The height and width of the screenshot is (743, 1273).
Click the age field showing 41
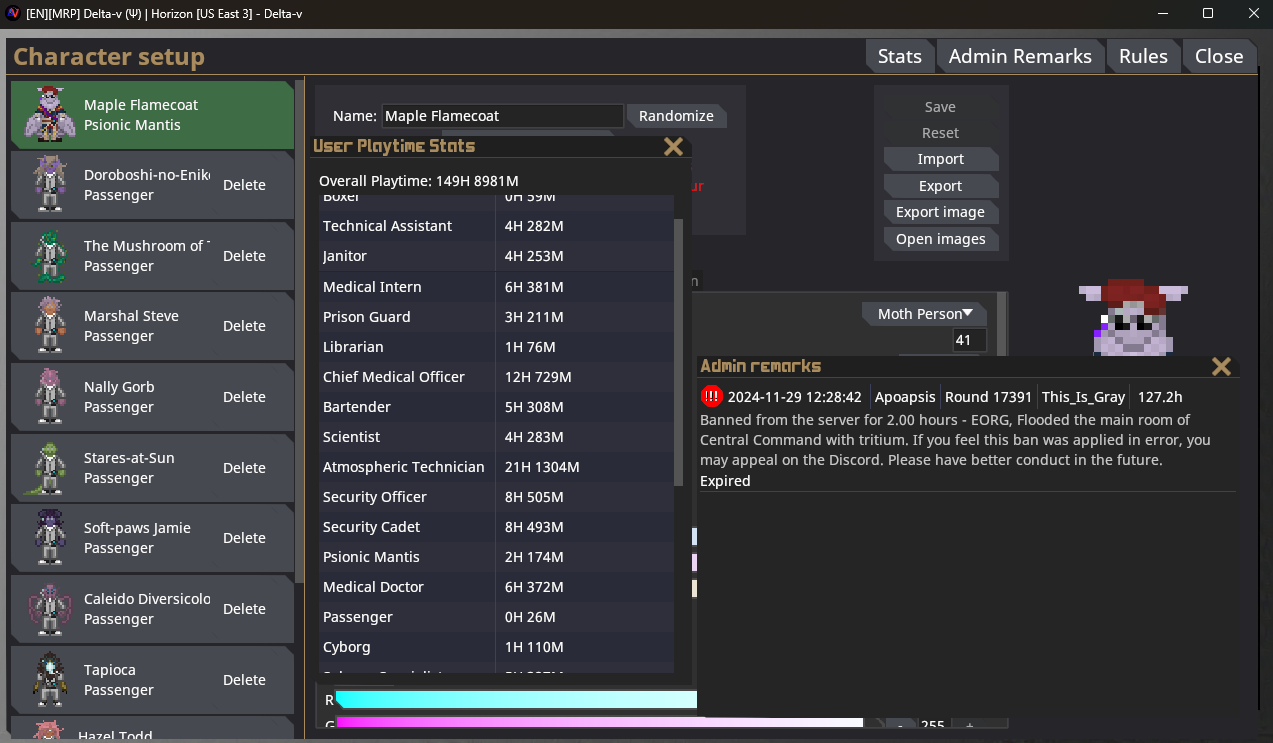click(x=969, y=340)
